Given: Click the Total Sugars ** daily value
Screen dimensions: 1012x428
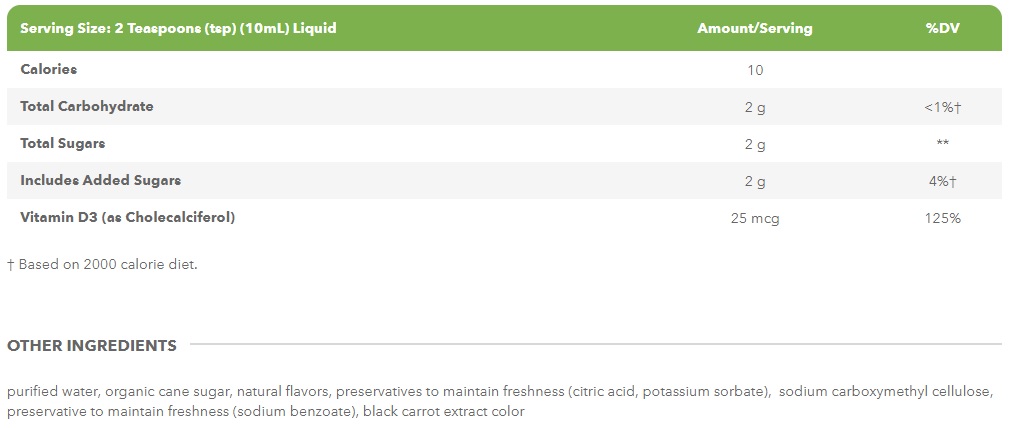Looking at the screenshot, I should coord(942,143).
